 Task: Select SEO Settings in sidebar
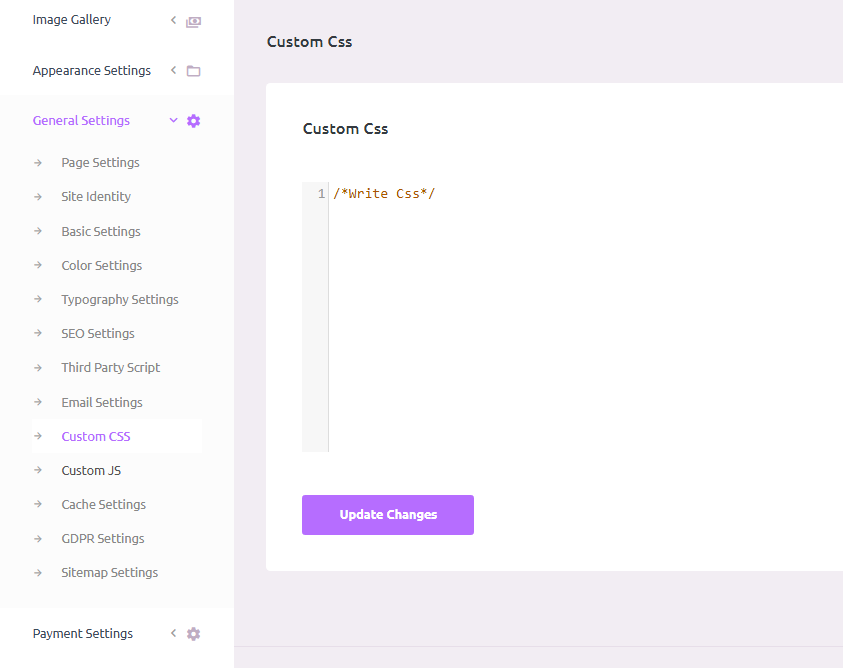pyautogui.click(x=98, y=333)
